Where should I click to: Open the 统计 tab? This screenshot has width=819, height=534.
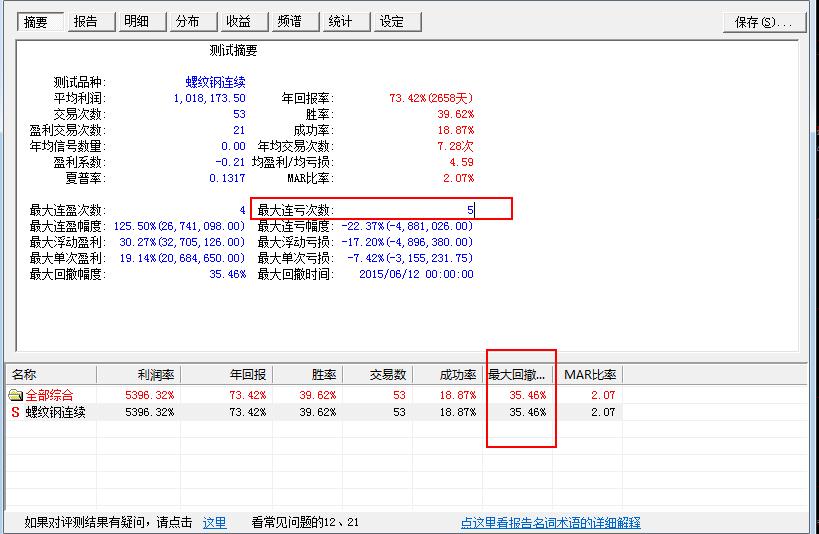pos(346,21)
